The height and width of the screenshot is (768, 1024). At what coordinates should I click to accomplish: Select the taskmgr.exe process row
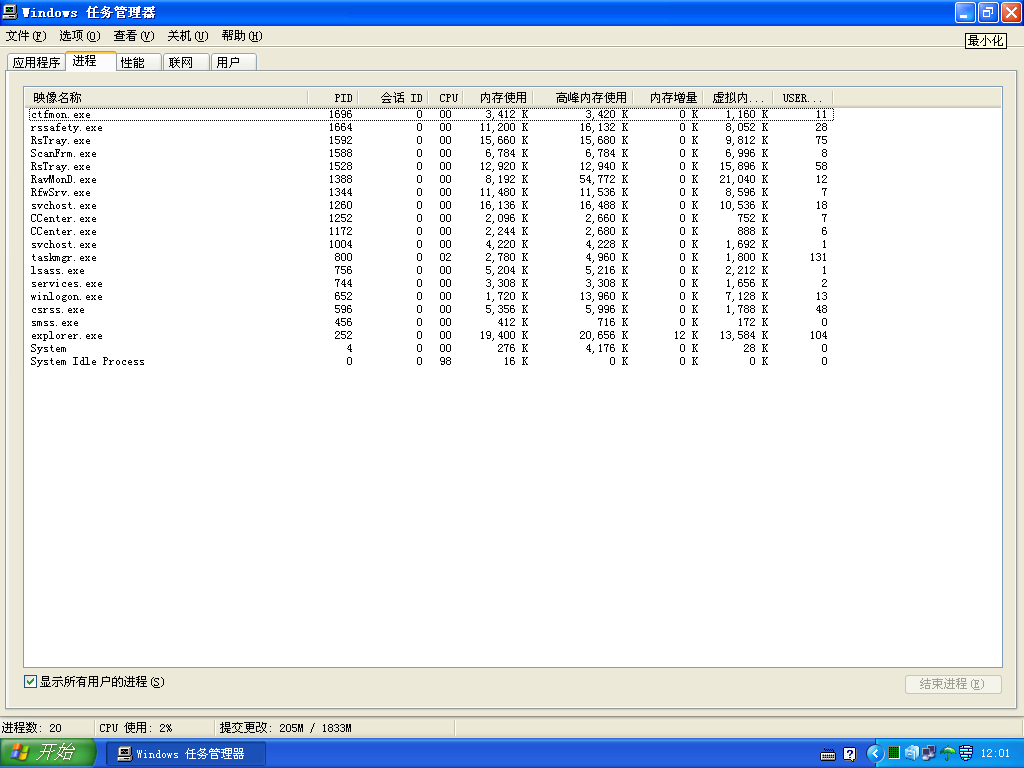pyautogui.click(x=431, y=257)
